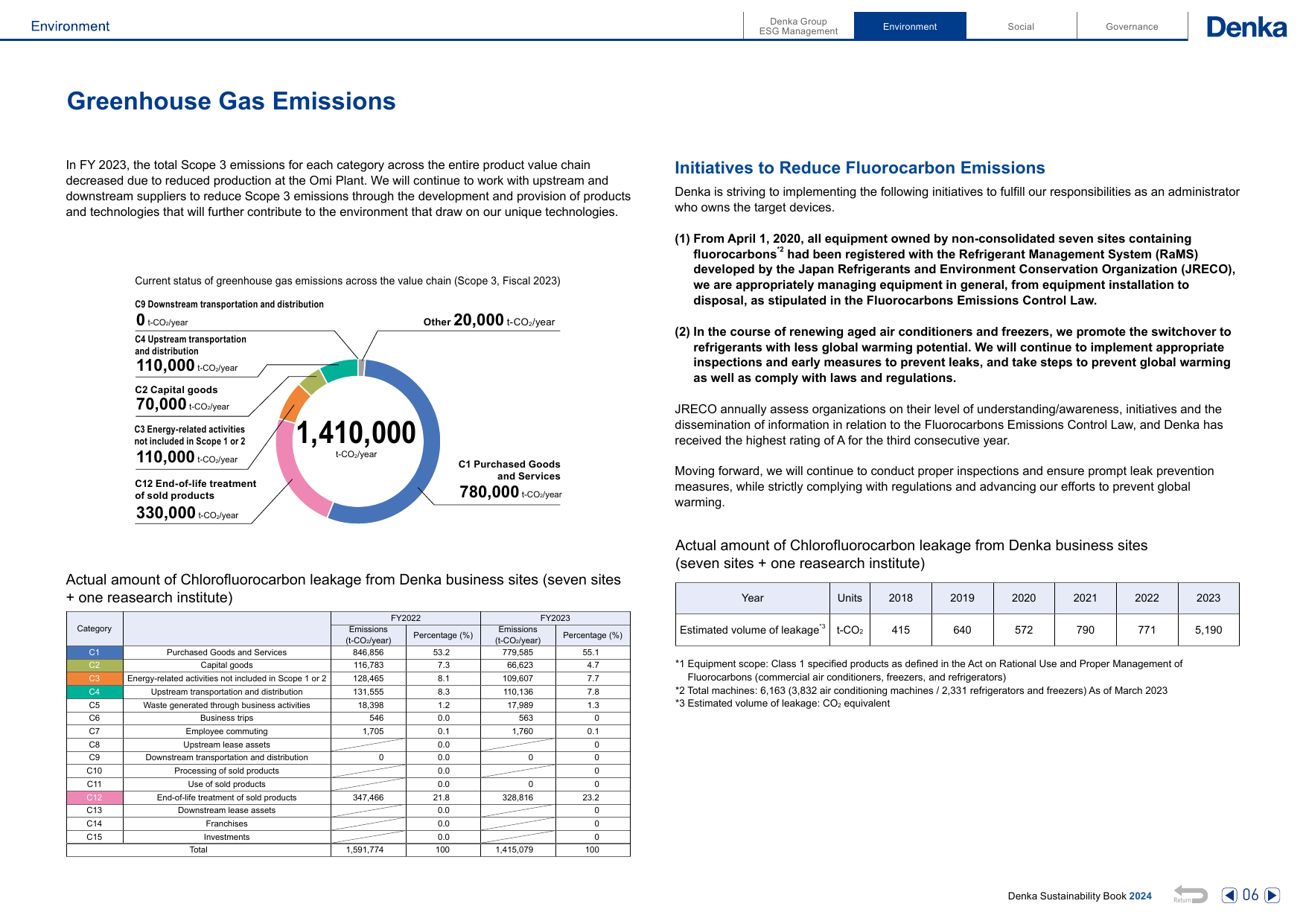Click the Environment section title at top left
The image size is (1306, 924).
(70, 26)
